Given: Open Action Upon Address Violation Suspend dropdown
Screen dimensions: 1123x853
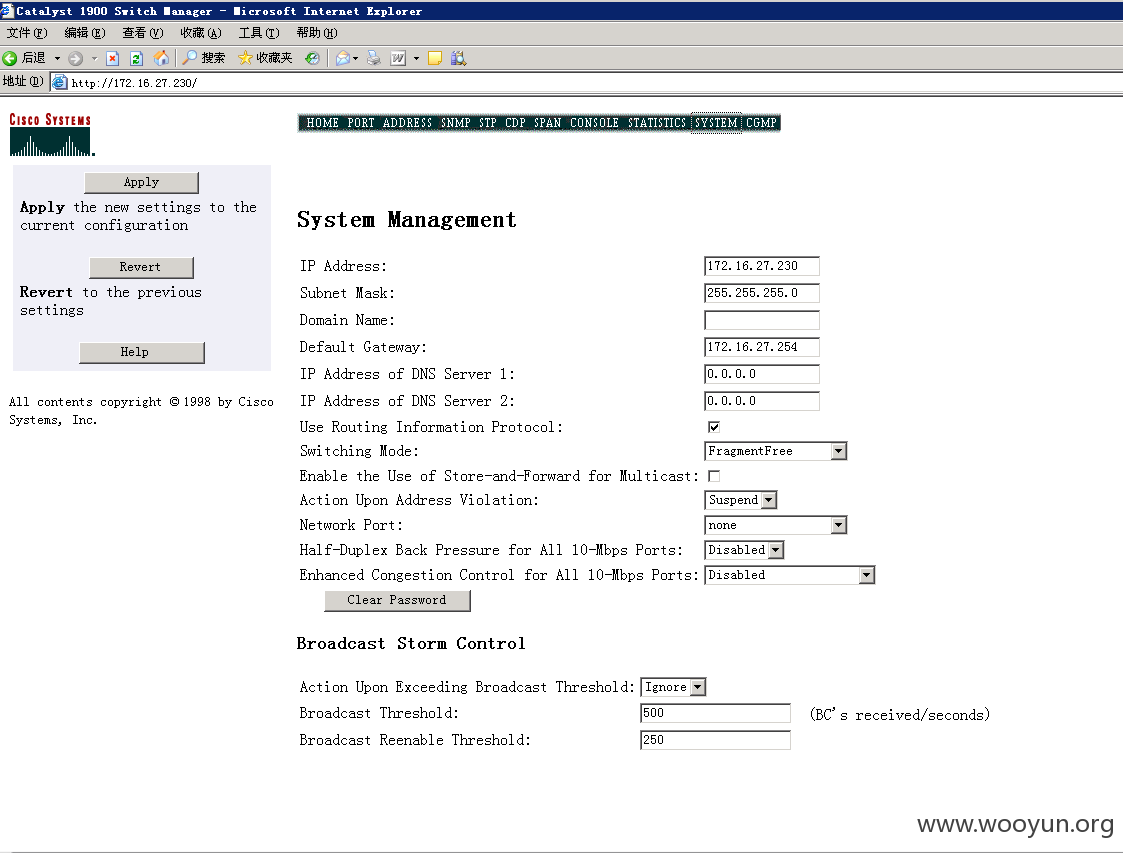Looking at the screenshot, I should [x=741, y=500].
